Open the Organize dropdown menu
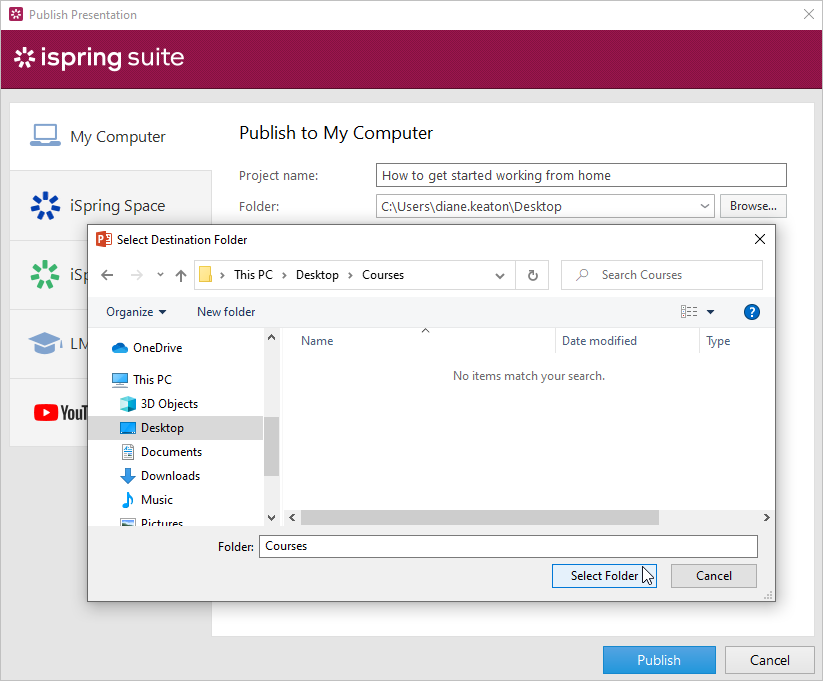This screenshot has height=681, width=823. click(136, 312)
